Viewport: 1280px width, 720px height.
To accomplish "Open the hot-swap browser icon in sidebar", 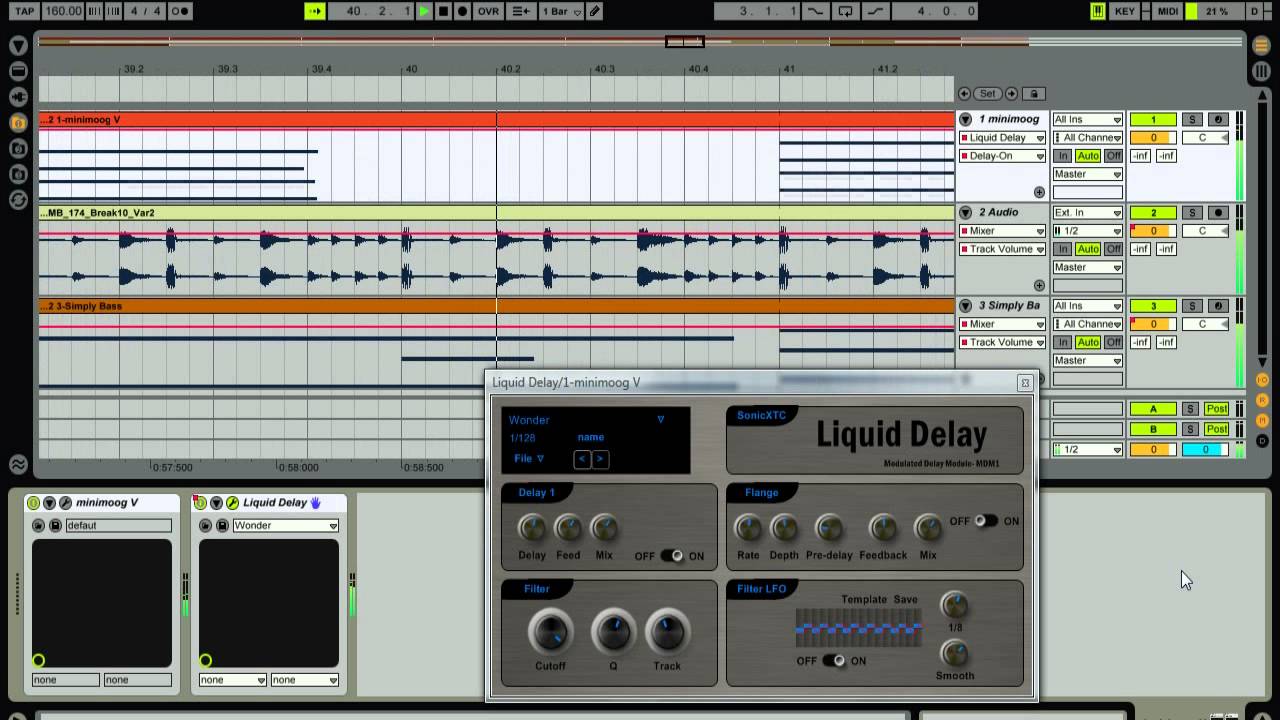I will (18, 200).
